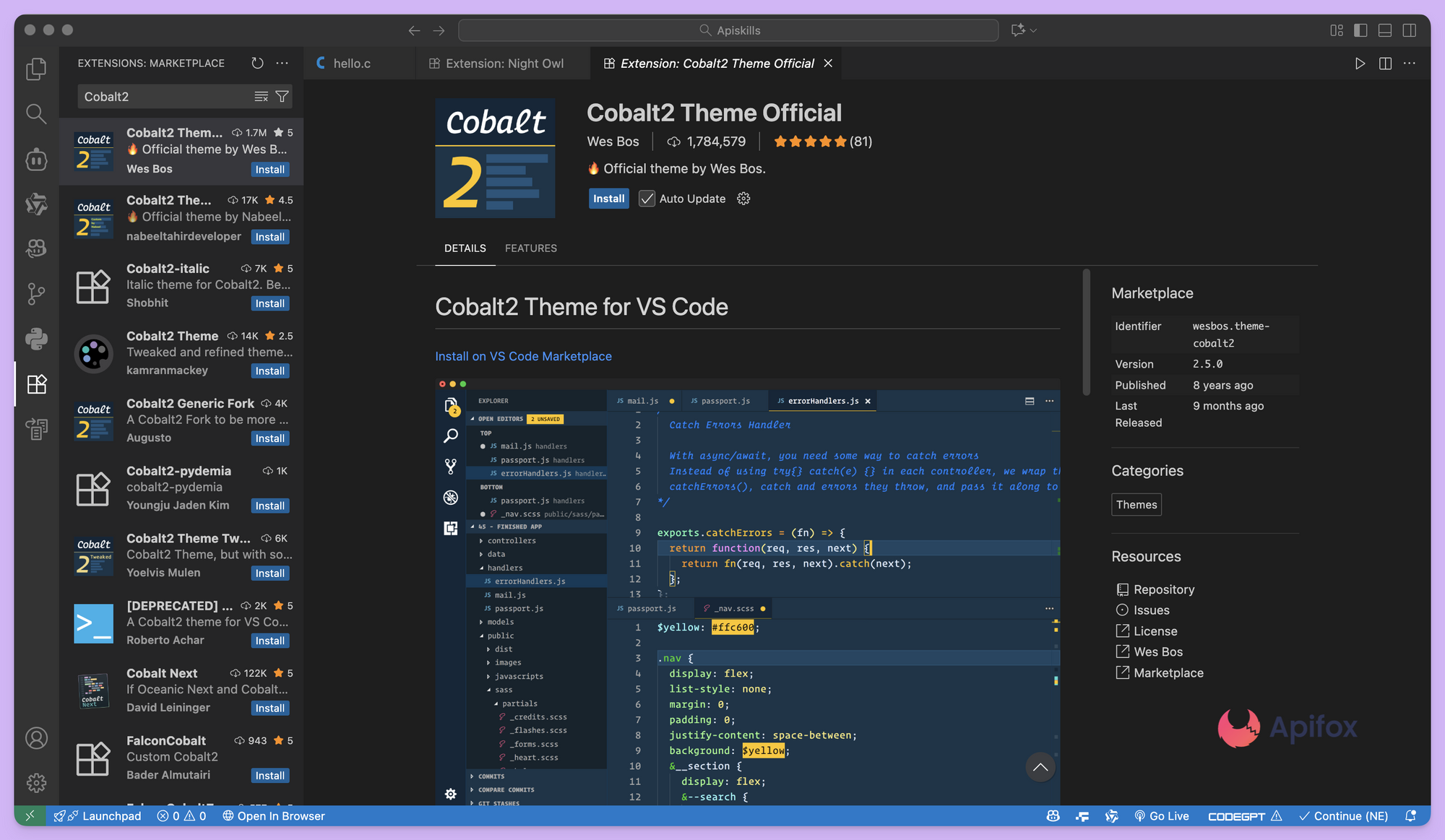Open the extension page More Actions menu
Viewport: 1445px width, 840px height.
pyautogui.click(x=1409, y=63)
